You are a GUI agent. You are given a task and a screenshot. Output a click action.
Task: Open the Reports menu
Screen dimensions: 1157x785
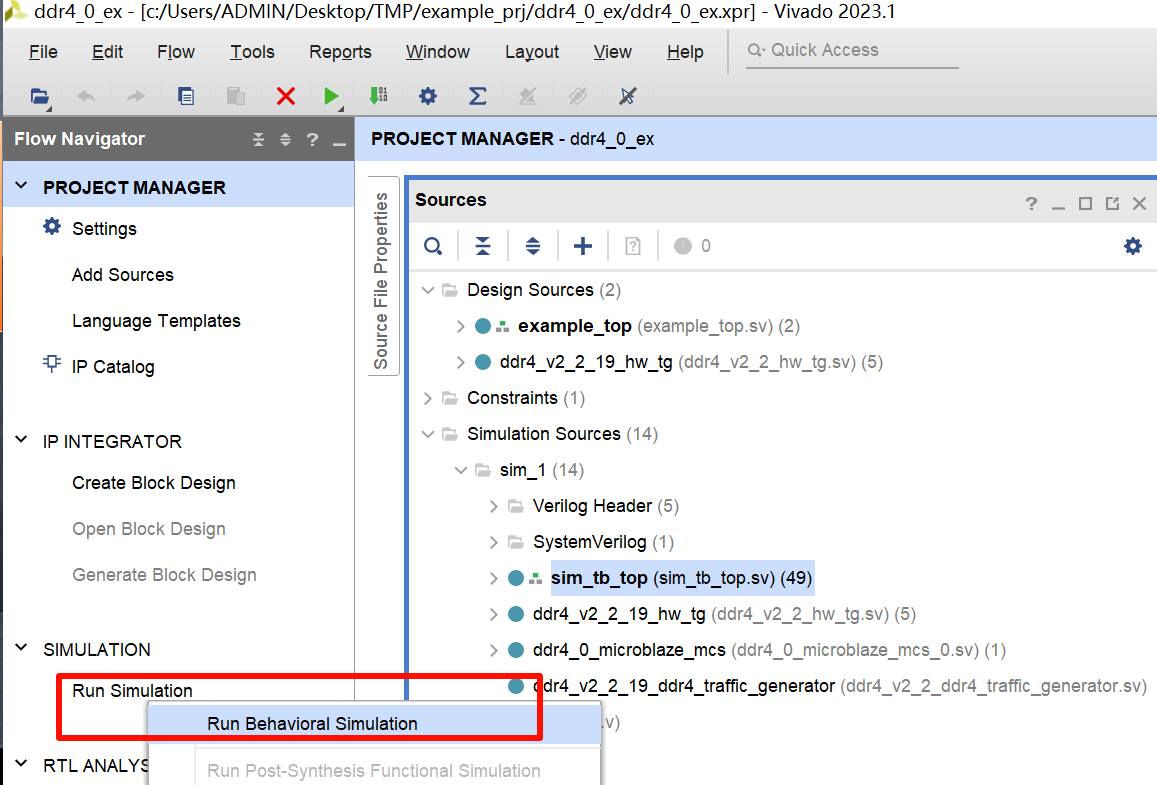[x=340, y=52]
